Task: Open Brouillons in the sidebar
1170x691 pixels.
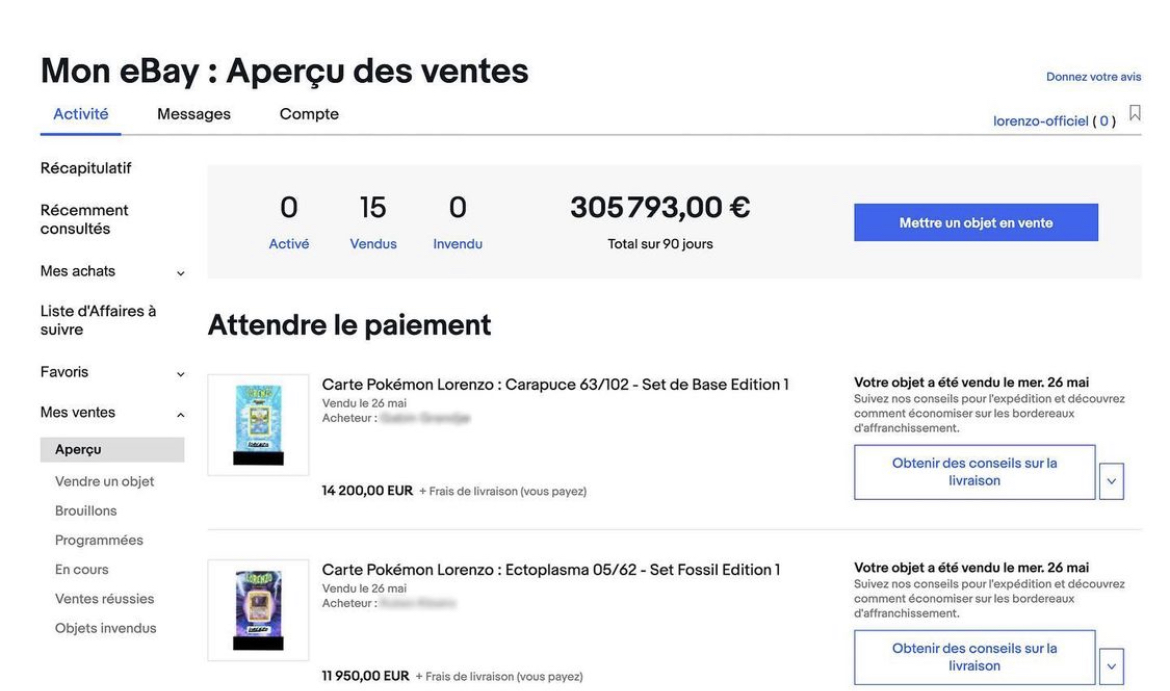Action: coord(86,510)
